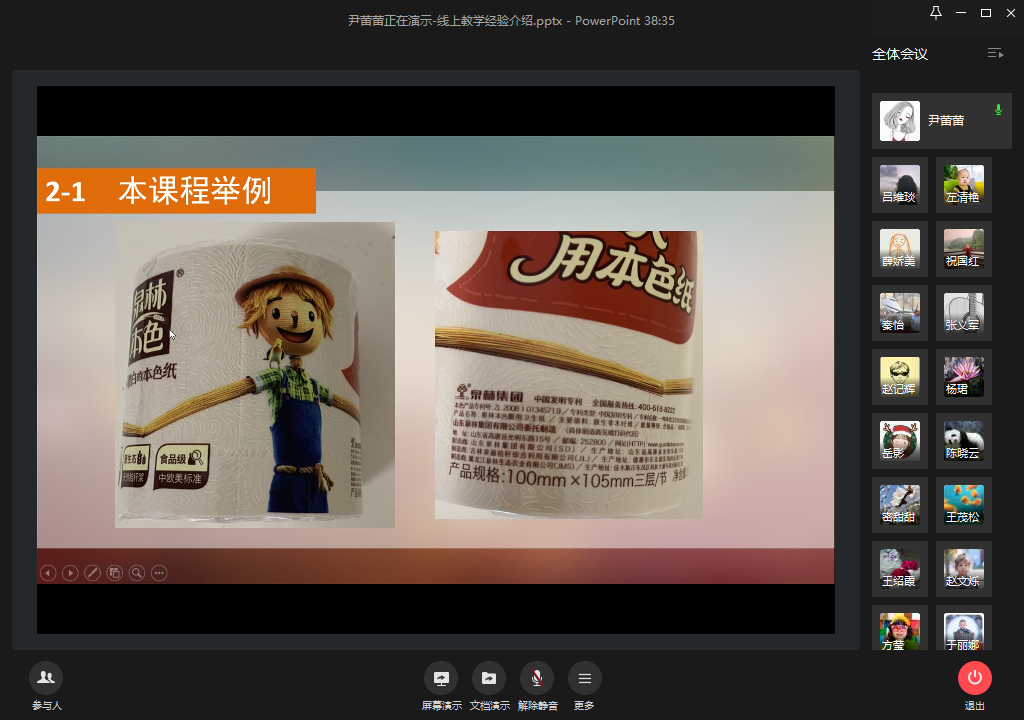Screen dimensions: 1024x720
Task: Unmute microphone with 解除静音
Action: point(537,678)
